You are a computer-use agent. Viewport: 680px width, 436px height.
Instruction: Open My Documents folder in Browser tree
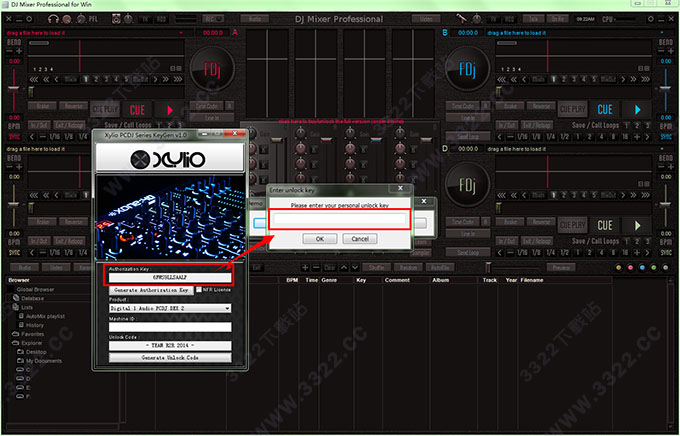pyautogui.click(x=44, y=361)
